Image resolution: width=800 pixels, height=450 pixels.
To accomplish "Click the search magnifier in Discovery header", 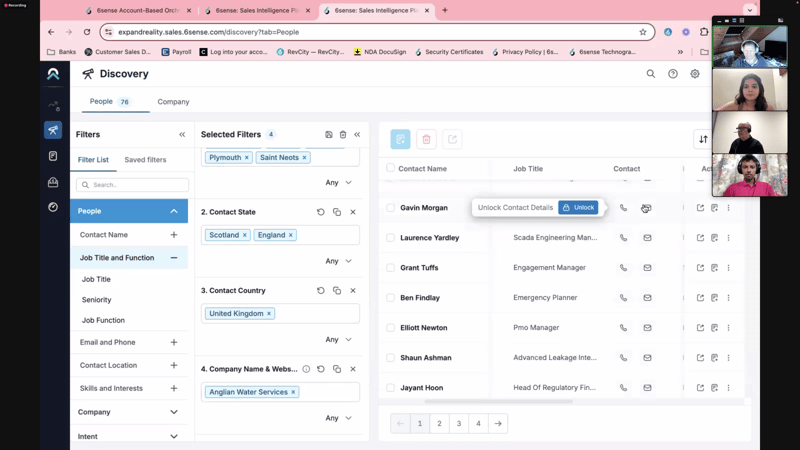I will click(x=651, y=74).
